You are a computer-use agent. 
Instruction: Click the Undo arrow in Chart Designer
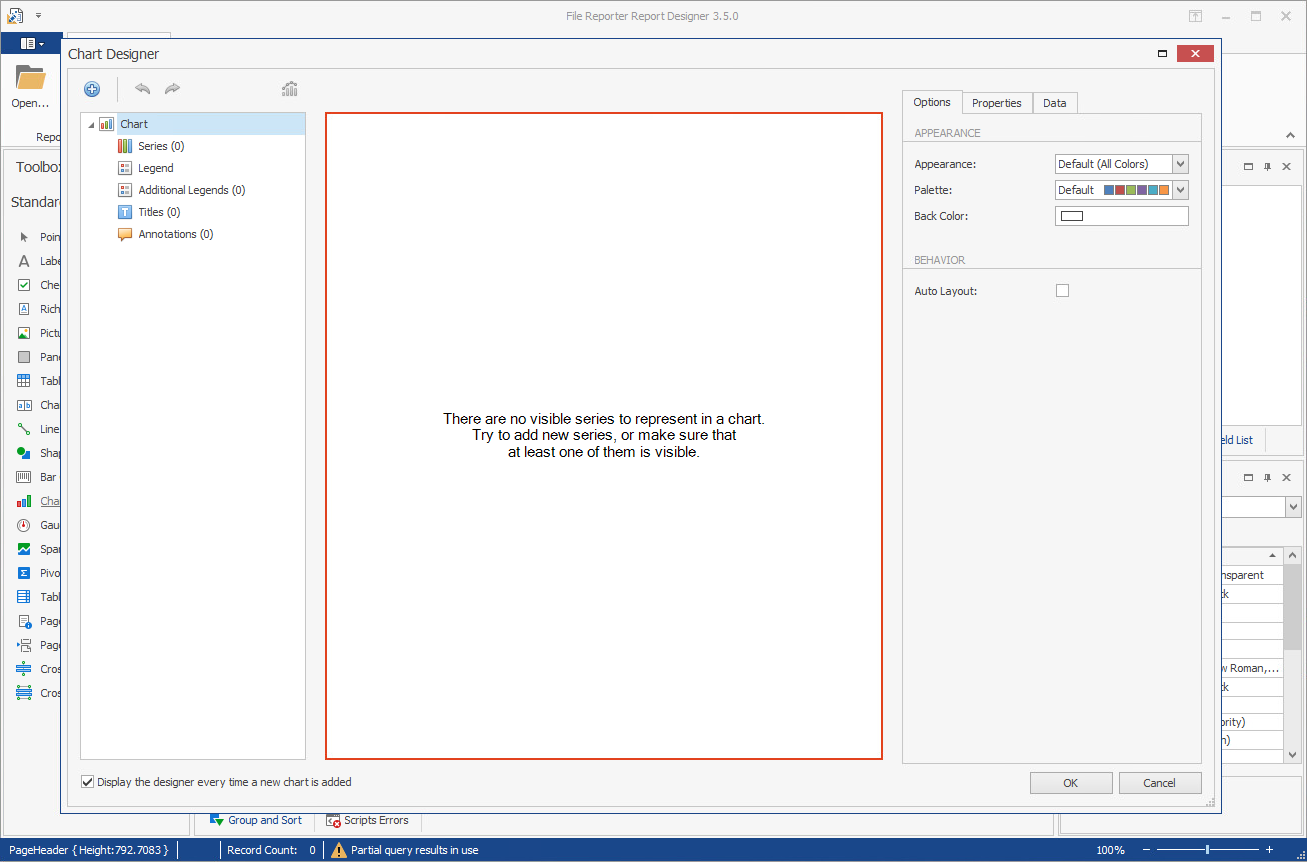pyautogui.click(x=143, y=89)
